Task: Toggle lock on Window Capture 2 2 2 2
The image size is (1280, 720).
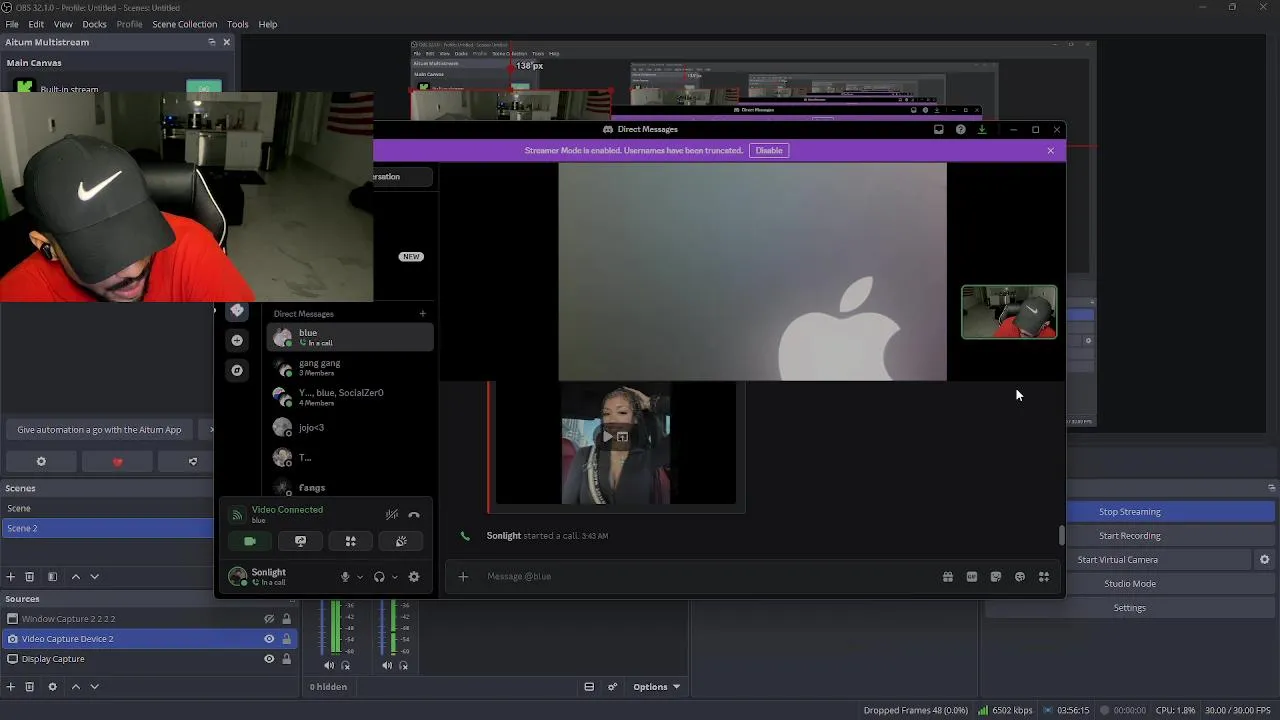Action: pos(286,619)
